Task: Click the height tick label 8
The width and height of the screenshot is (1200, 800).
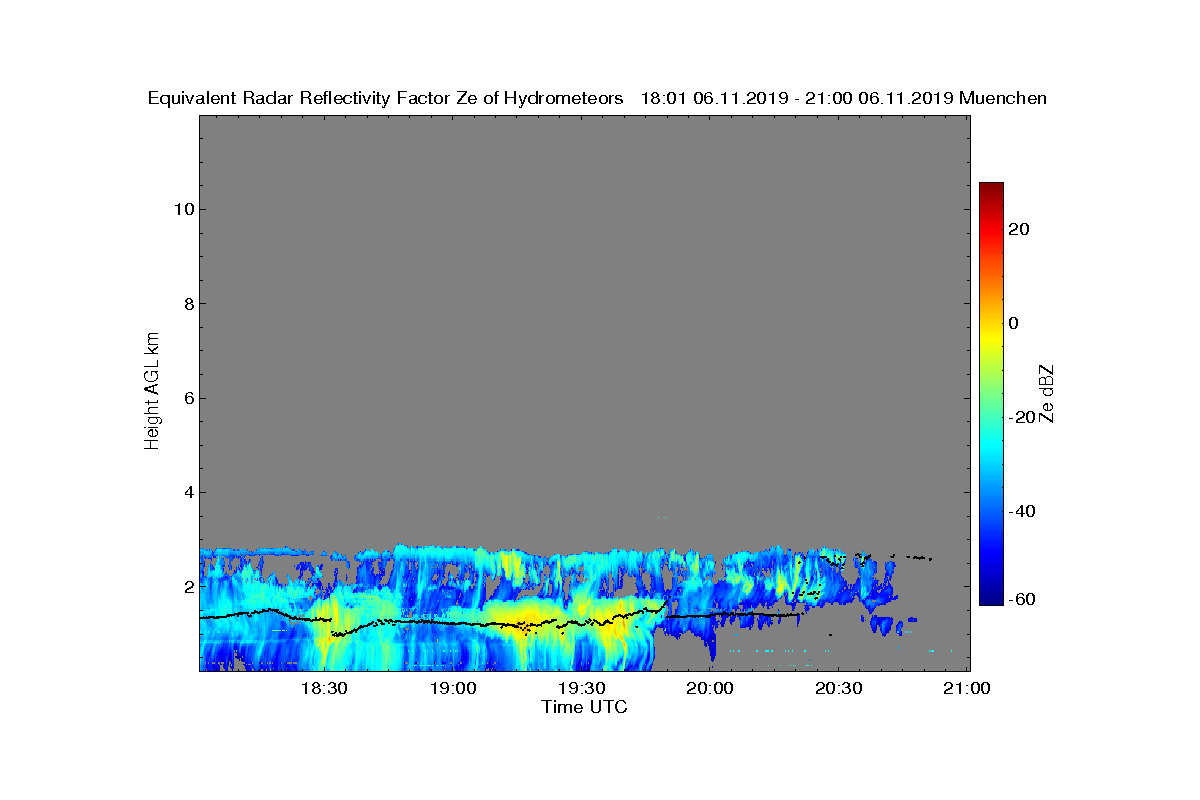Action: click(188, 304)
